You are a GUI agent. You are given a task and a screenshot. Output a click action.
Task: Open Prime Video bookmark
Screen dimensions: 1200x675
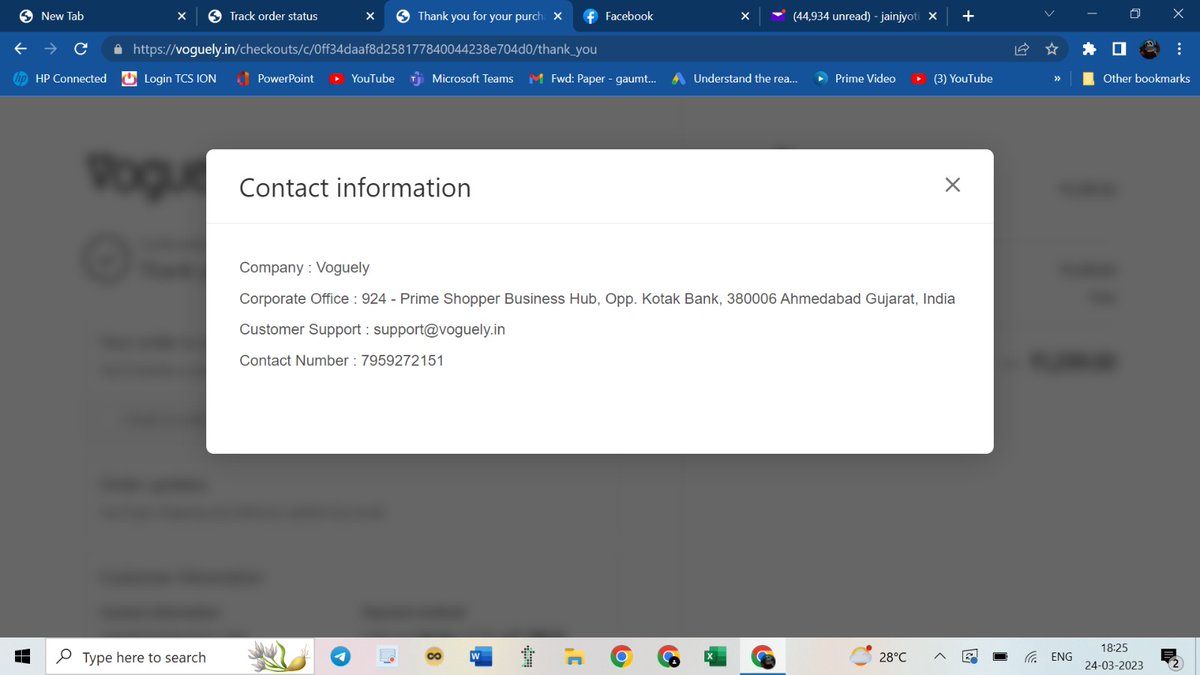click(856, 78)
